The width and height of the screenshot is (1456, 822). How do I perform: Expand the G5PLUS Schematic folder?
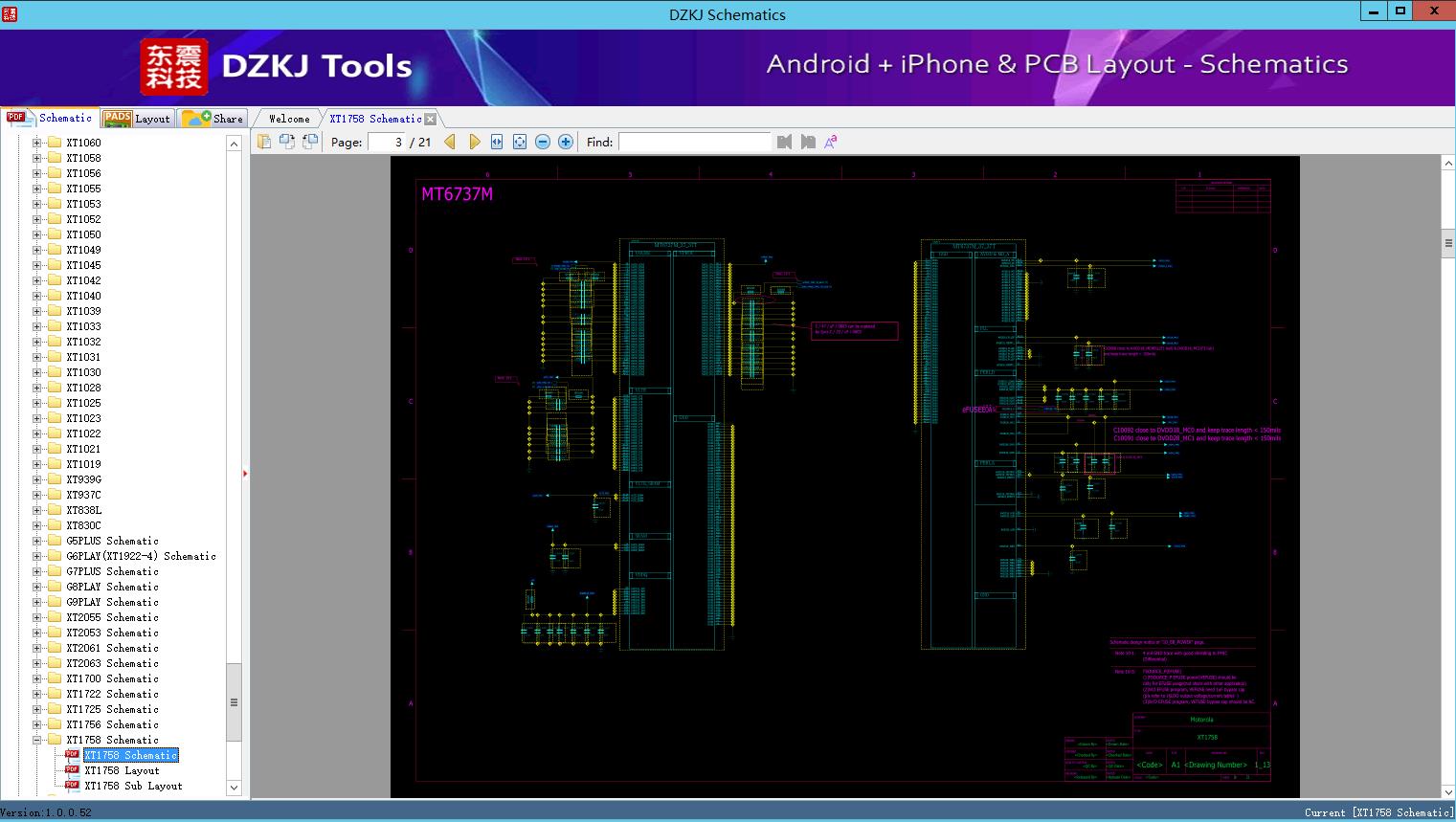click(x=37, y=541)
